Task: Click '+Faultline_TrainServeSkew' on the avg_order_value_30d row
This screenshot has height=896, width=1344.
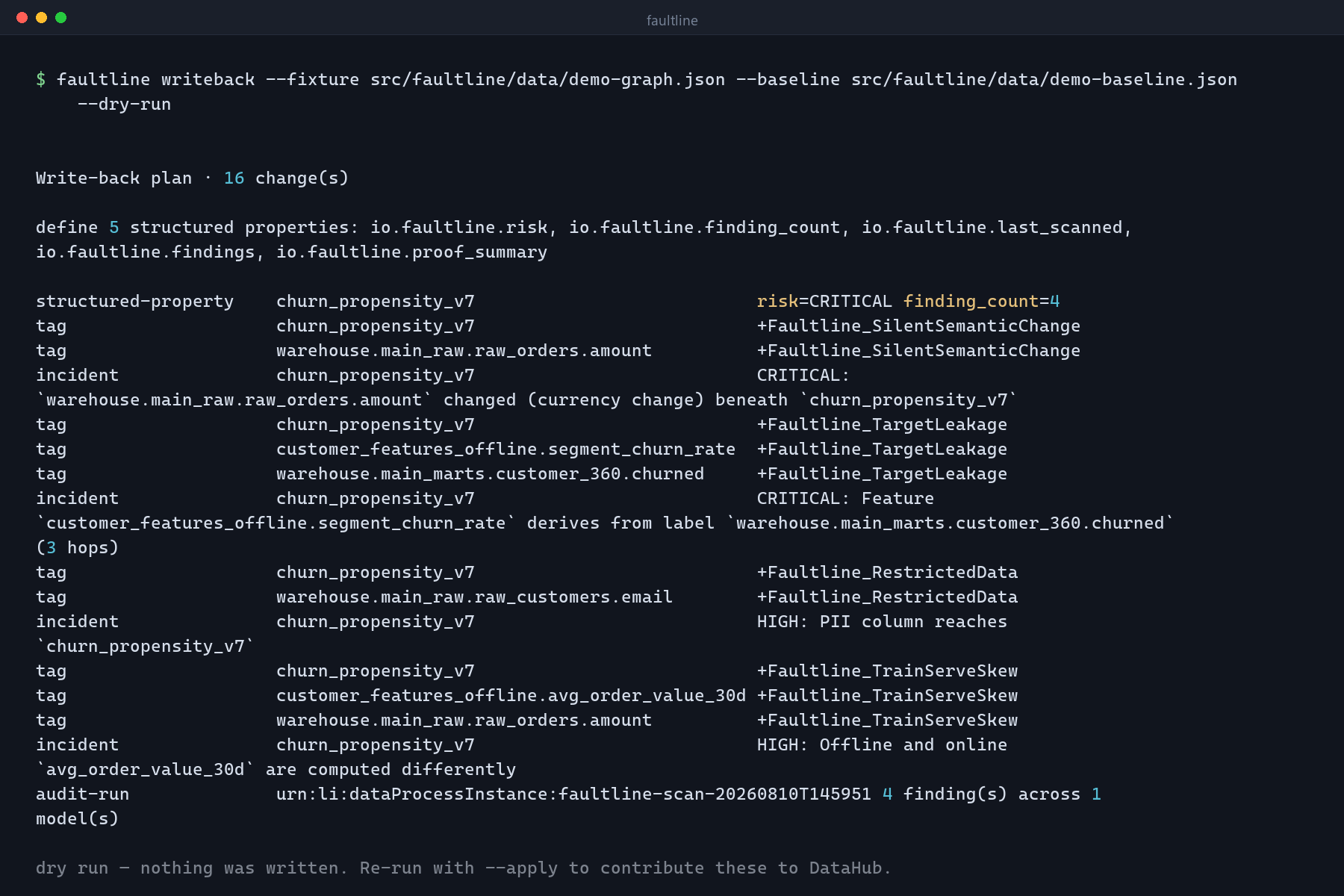Action: click(x=888, y=695)
